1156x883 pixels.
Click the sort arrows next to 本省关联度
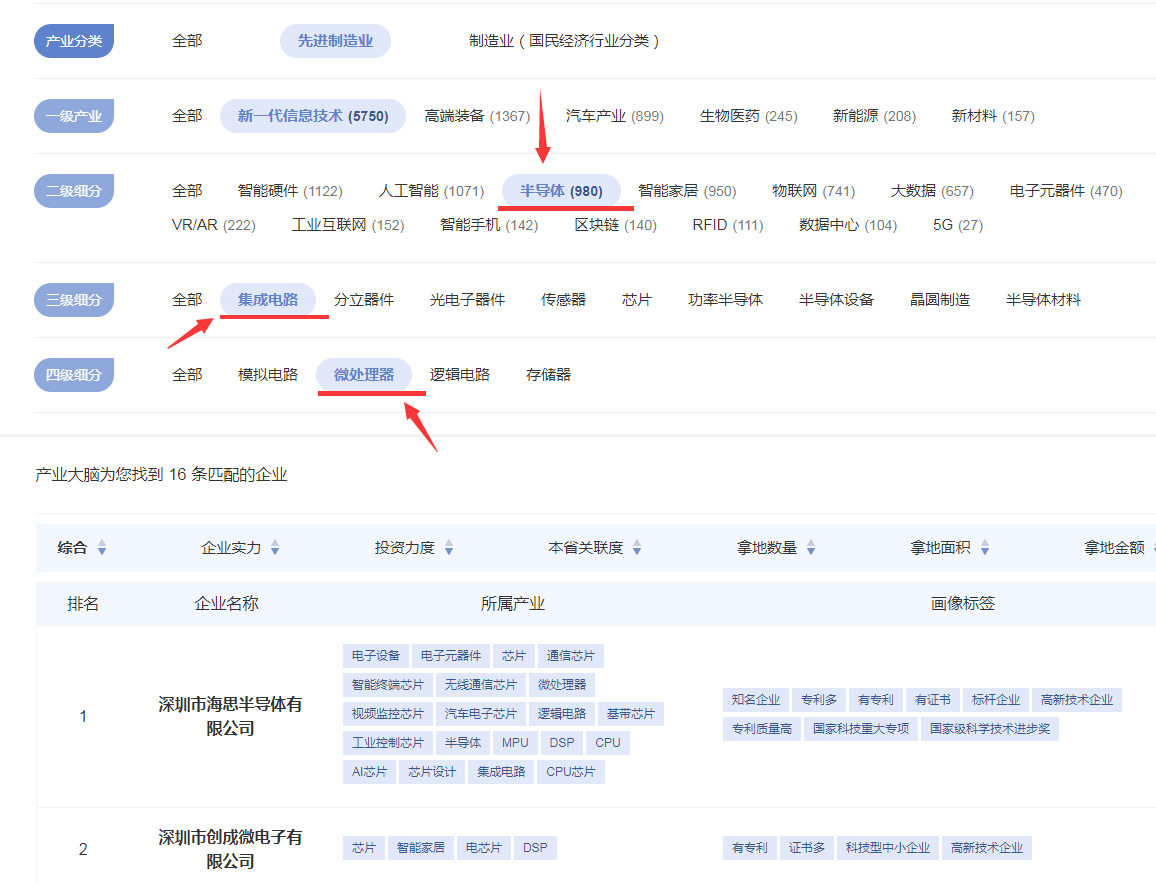[637, 548]
